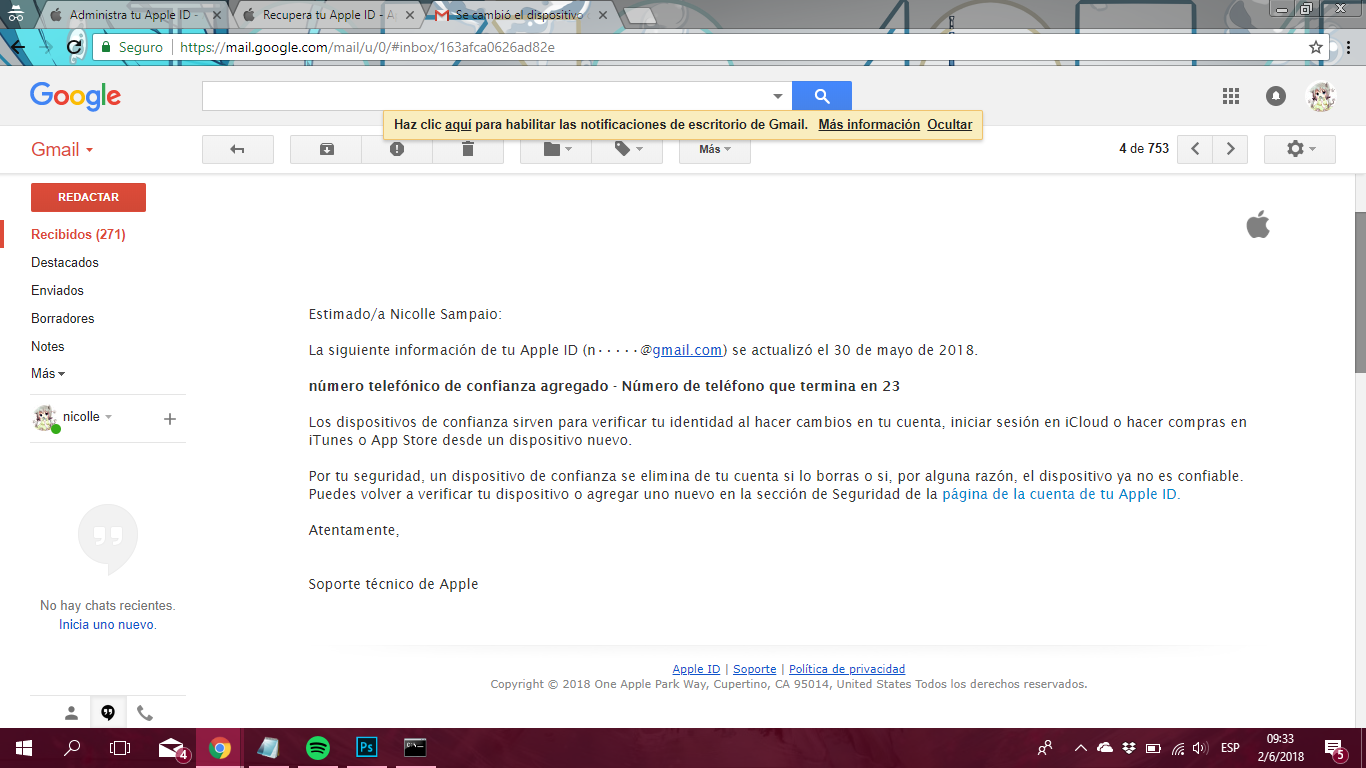Close the Recupera tu Apple ID tab

click(409, 16)
